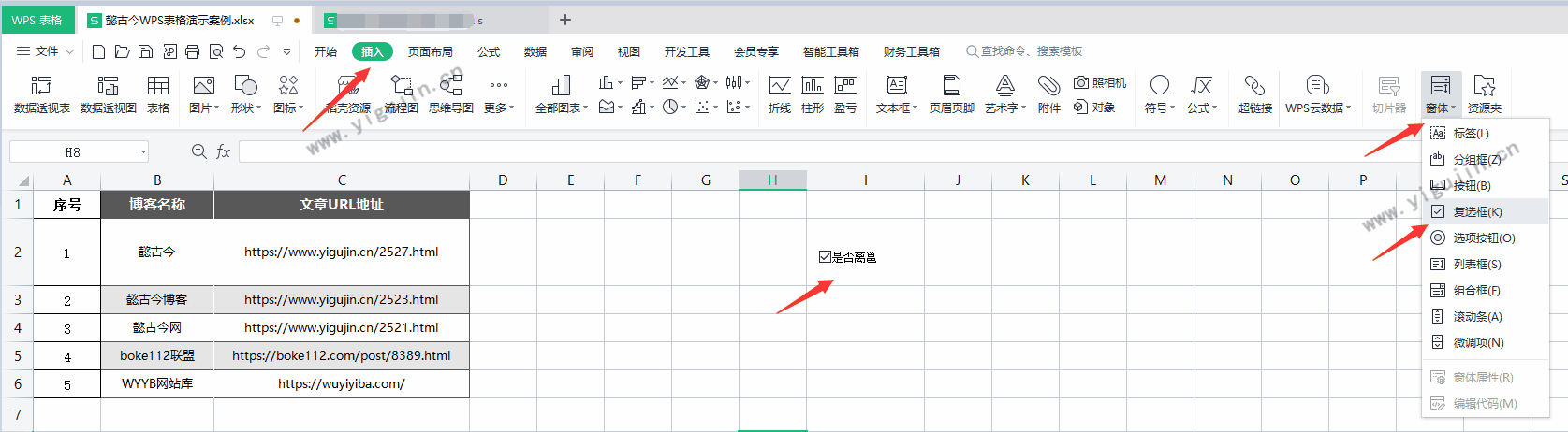Choose 复选框(K) from the form controls menu
This screenshot has height=432, width=1568.
(x=1485, y=212)
